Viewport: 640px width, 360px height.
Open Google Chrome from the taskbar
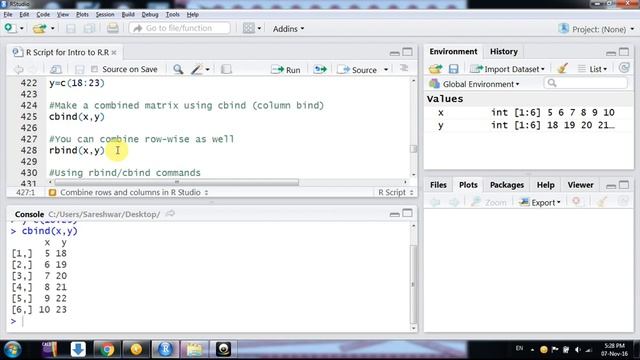pyautogui.click(x=107, y=349)
